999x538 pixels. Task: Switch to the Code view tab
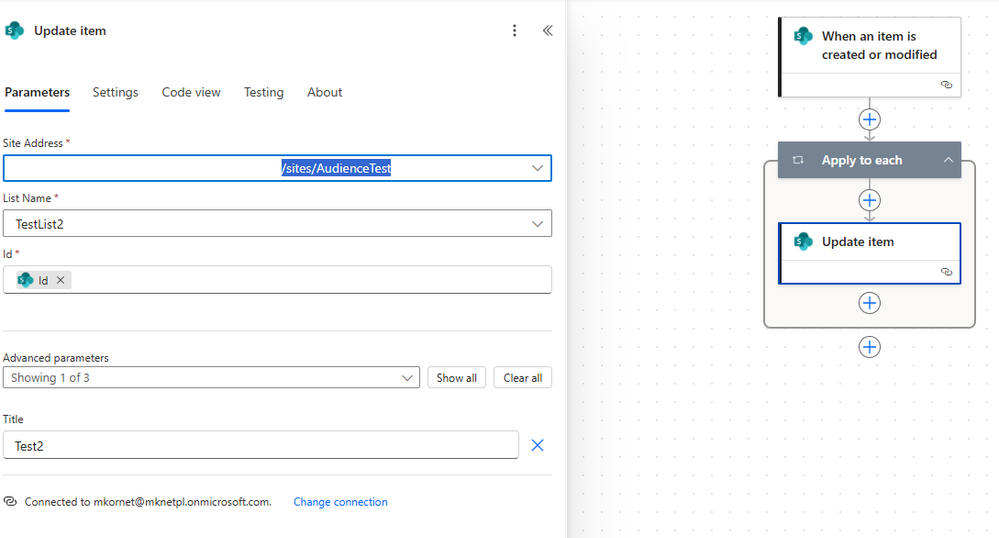[191, 92]
